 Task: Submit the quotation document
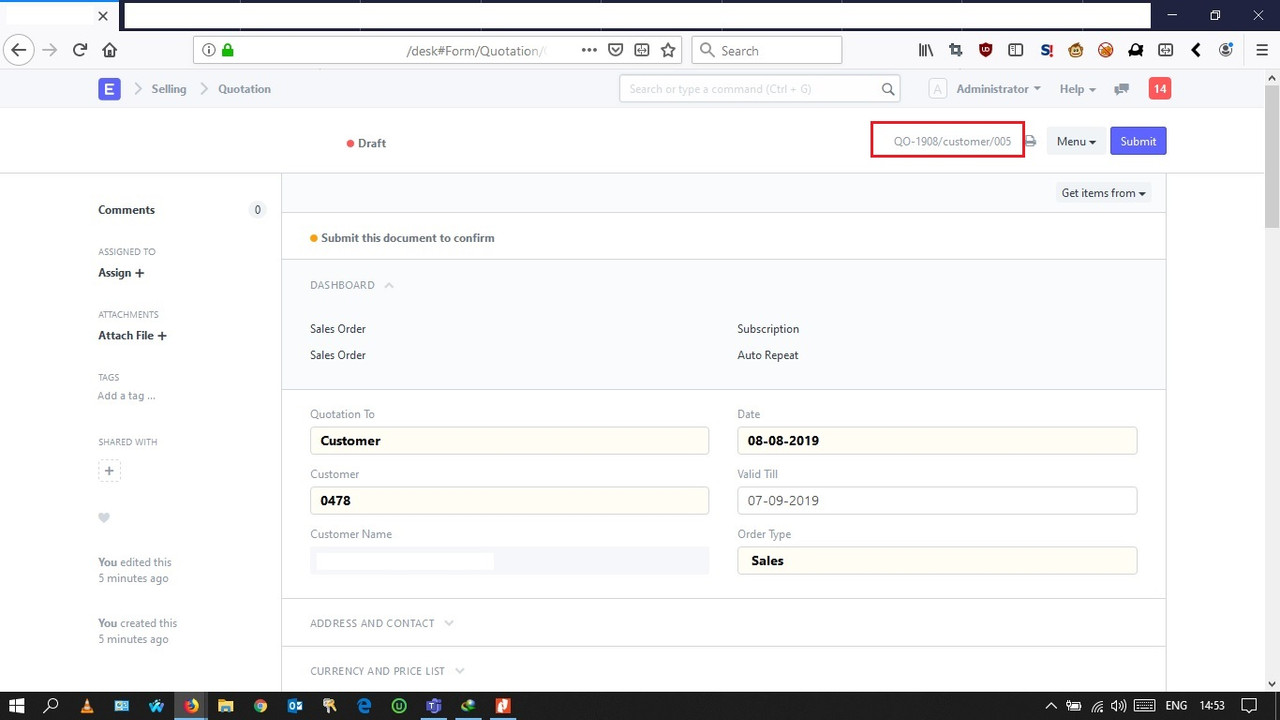click(x=1138, y=141)
